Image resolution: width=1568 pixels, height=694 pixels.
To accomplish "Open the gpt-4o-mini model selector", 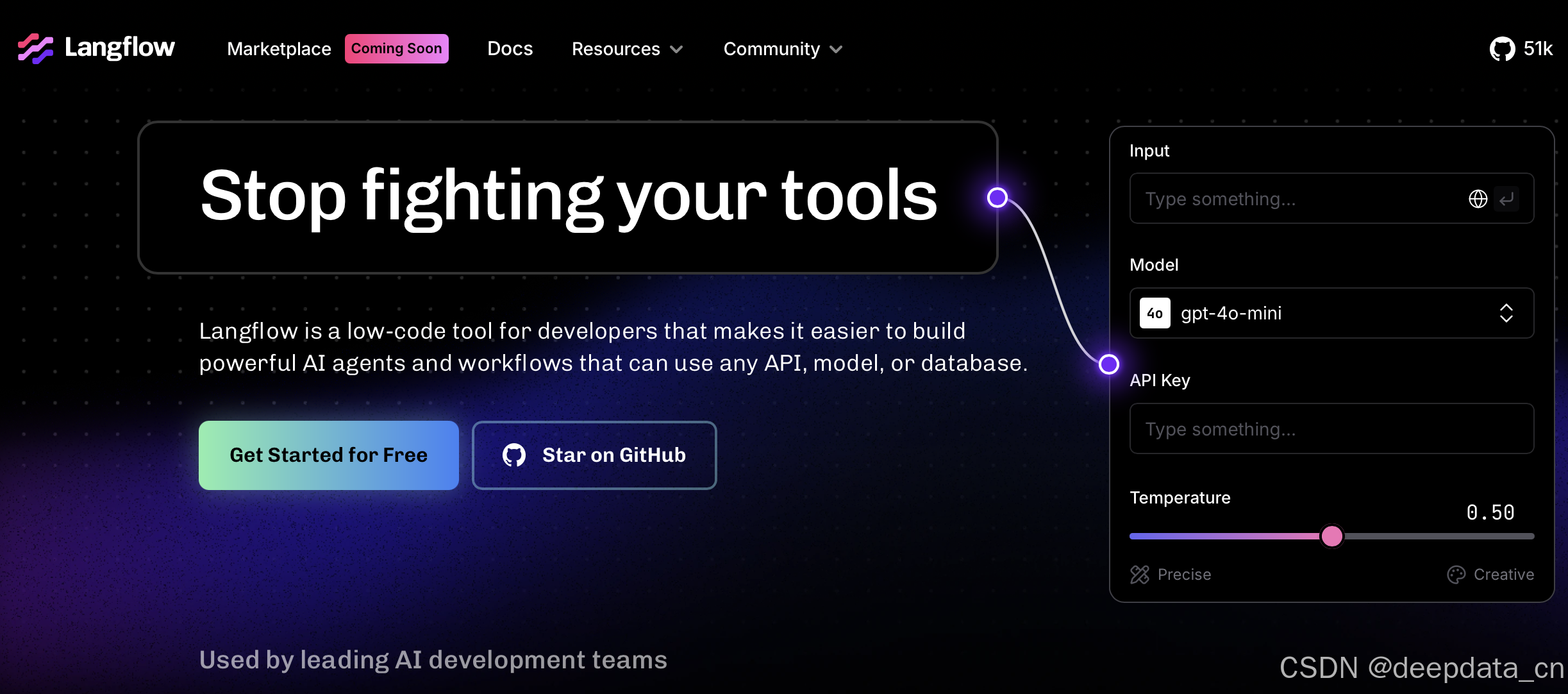I will 1331,313.
